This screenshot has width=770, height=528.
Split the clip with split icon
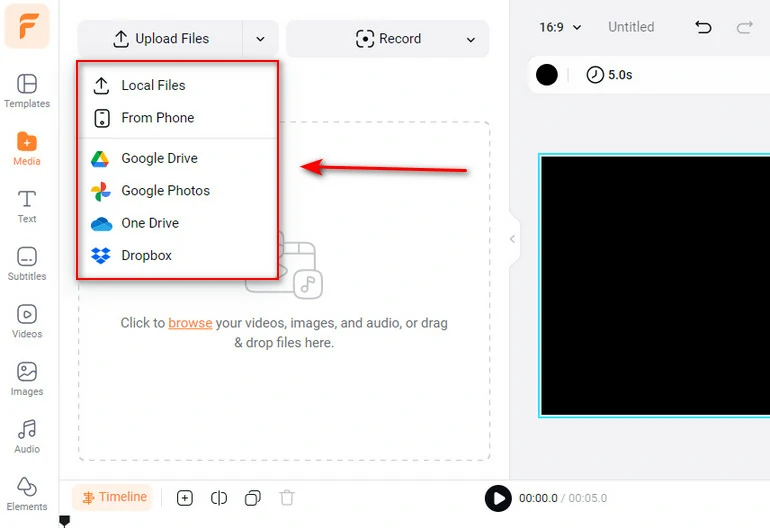(219, 498)
